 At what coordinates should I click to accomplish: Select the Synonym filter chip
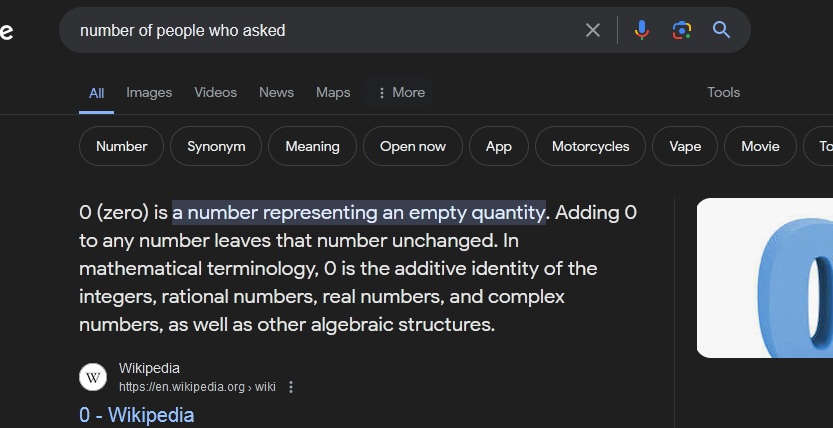(x=216, y=146)
